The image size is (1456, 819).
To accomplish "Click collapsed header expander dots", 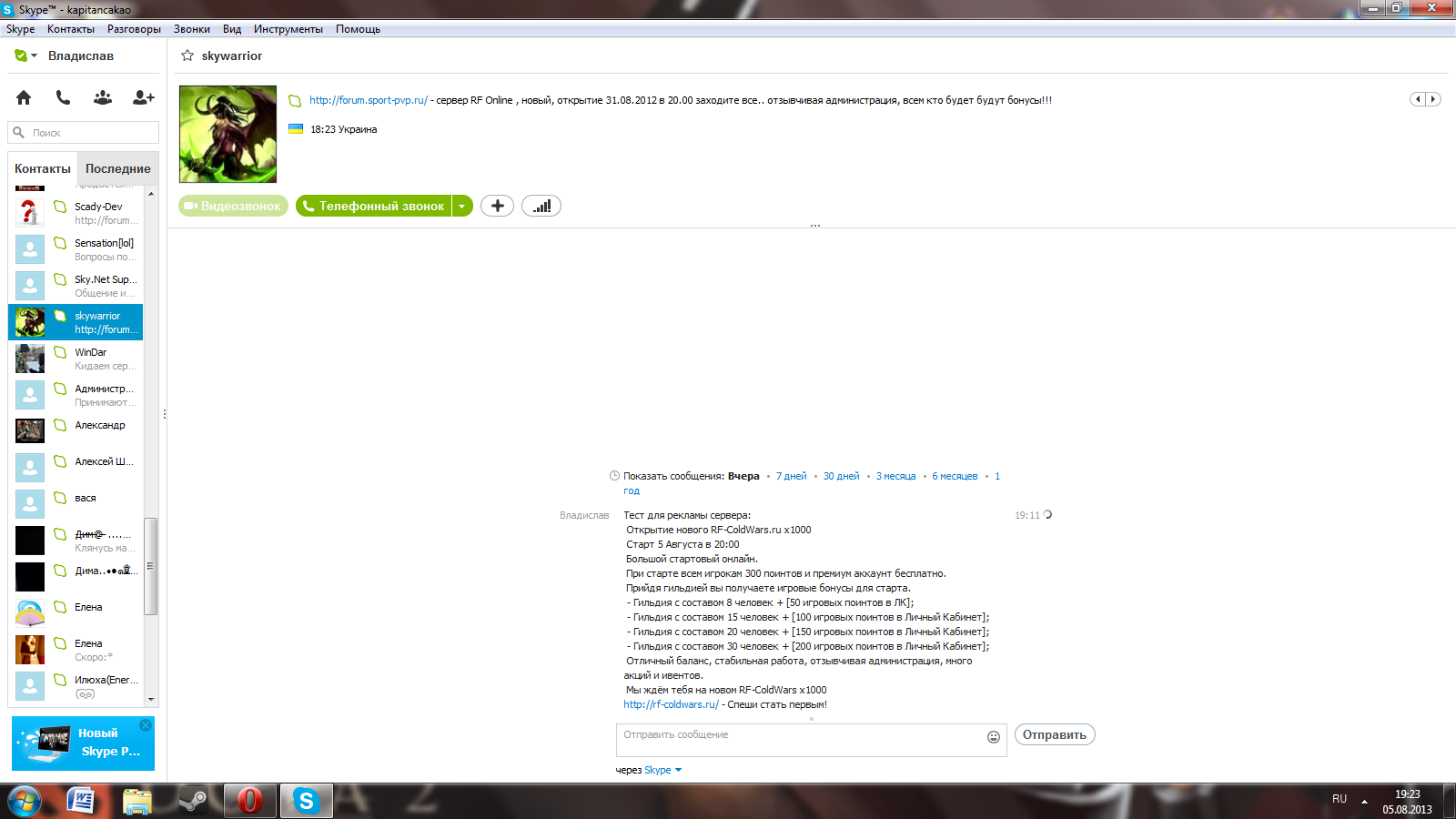I will [x=815, y=225].
